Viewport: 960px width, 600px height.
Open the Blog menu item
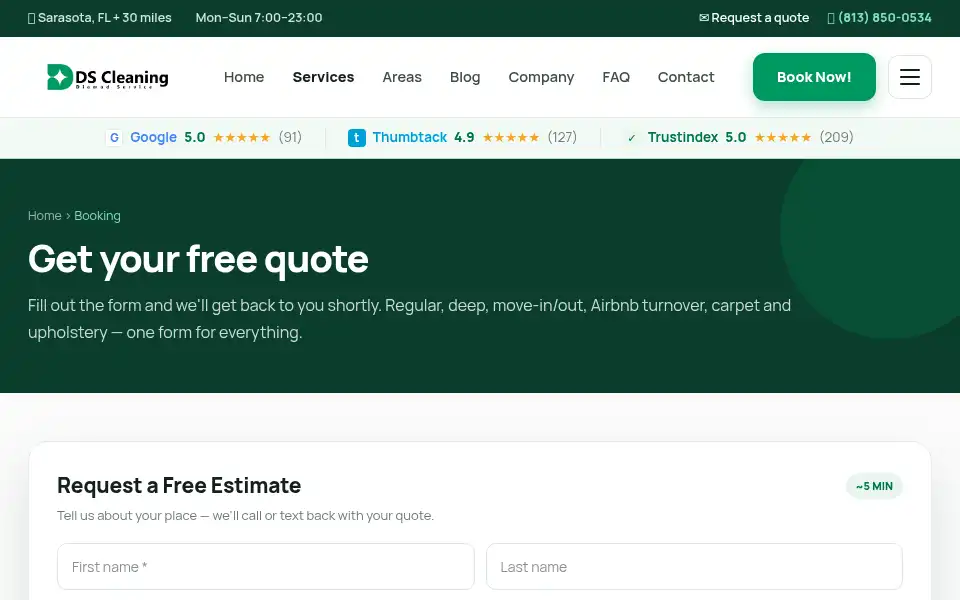(x=465, y=77)
